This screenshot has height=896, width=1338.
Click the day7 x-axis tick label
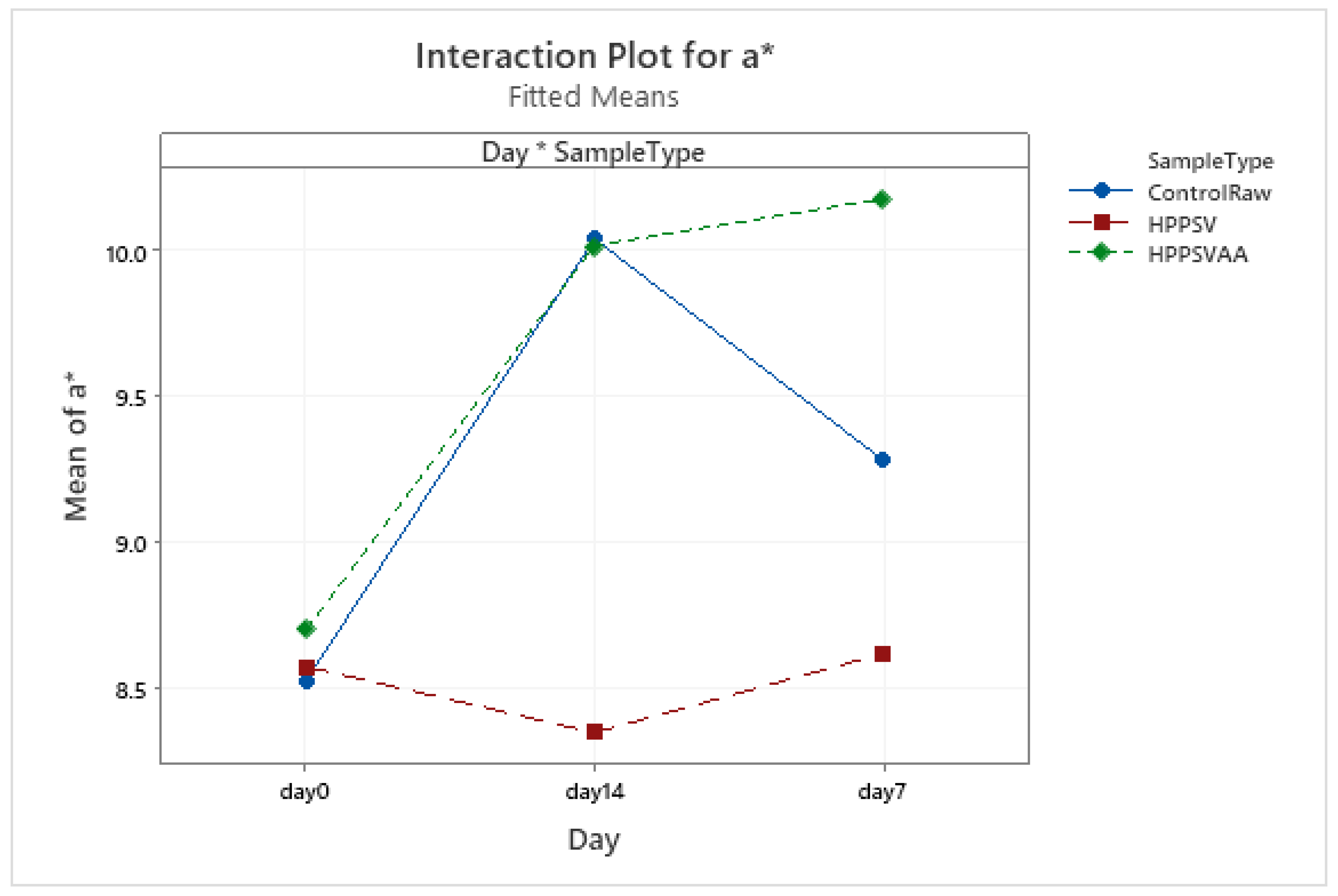(882, 792)
